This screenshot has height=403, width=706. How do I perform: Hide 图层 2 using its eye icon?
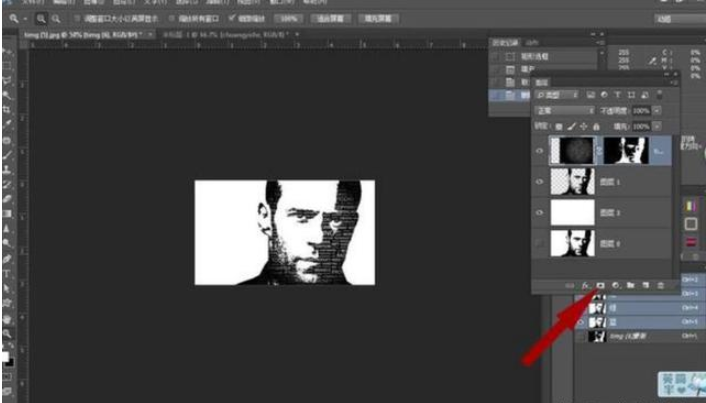540,212
